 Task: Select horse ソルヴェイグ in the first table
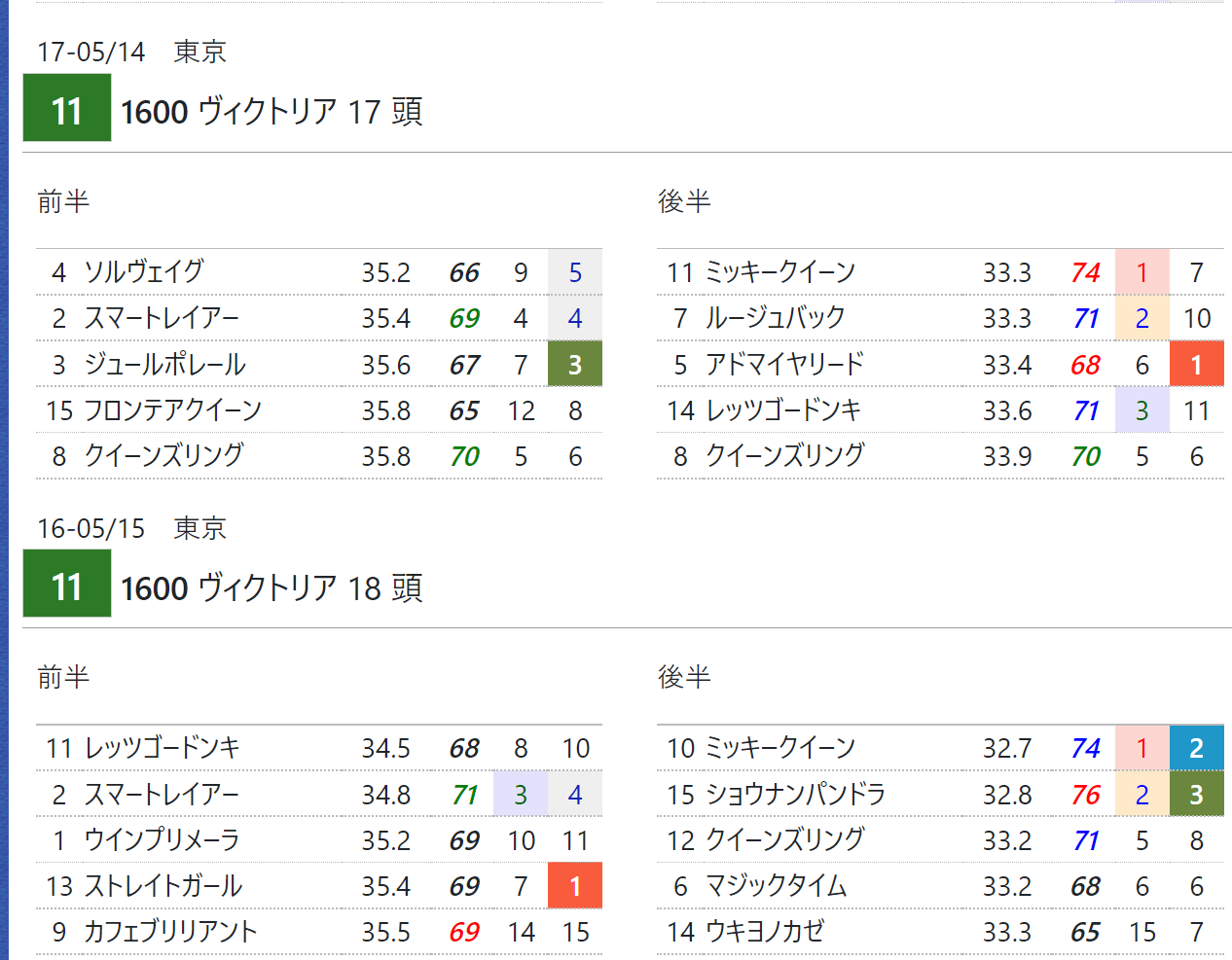point(144,272)
